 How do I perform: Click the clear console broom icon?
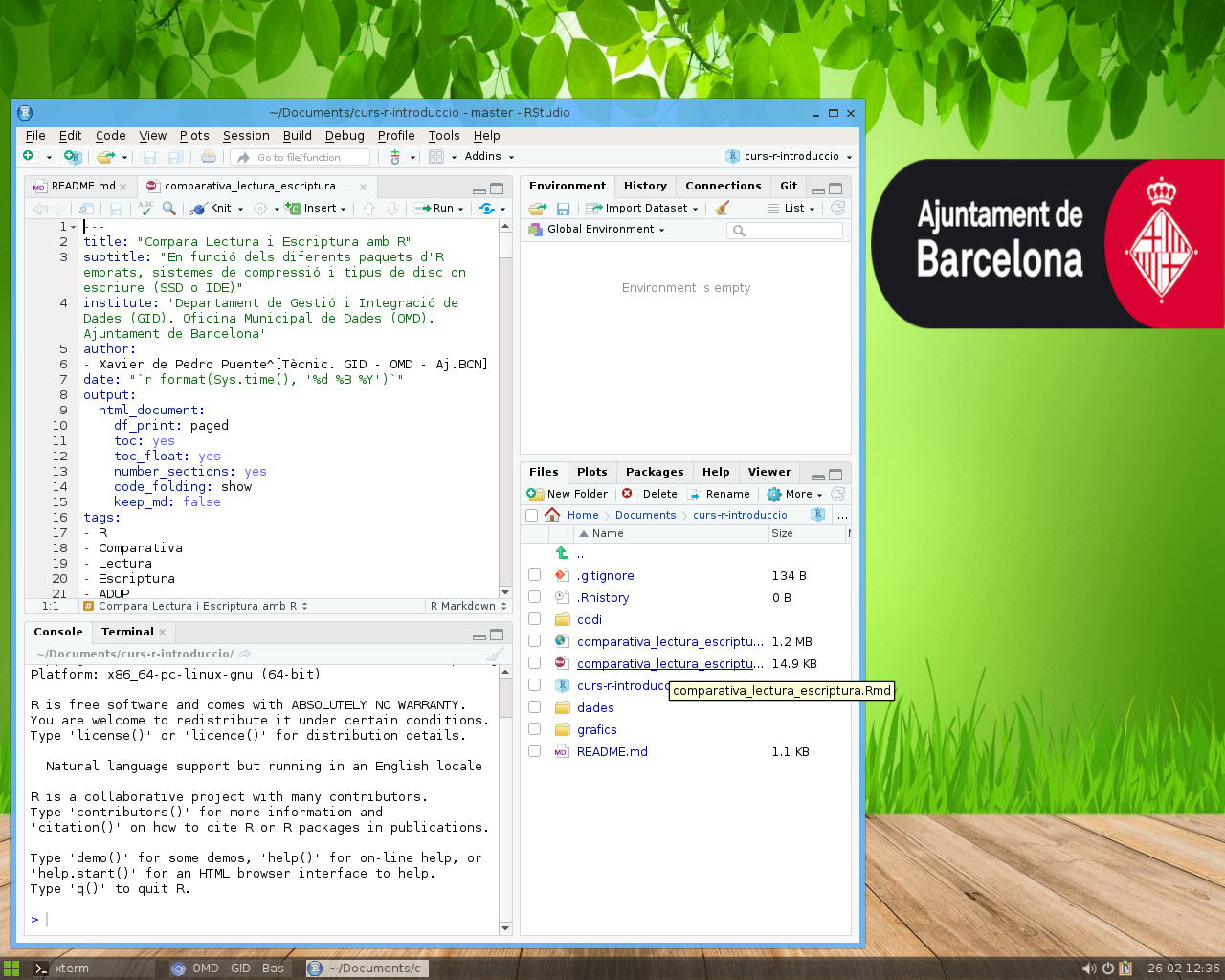(x=495, y=654)
